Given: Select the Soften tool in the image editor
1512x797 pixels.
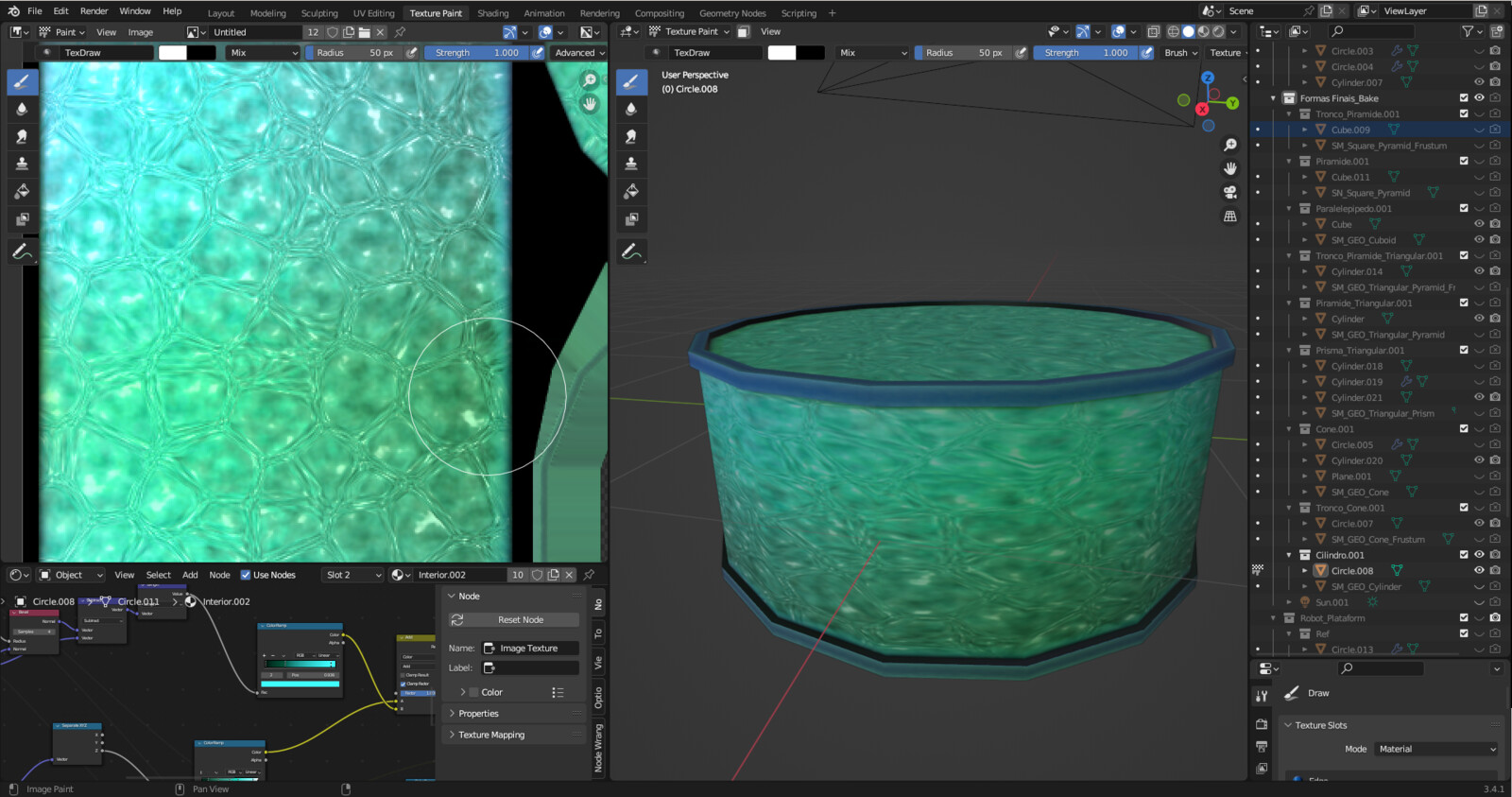Looking at the screenshot, I should [x=22, y=109].
